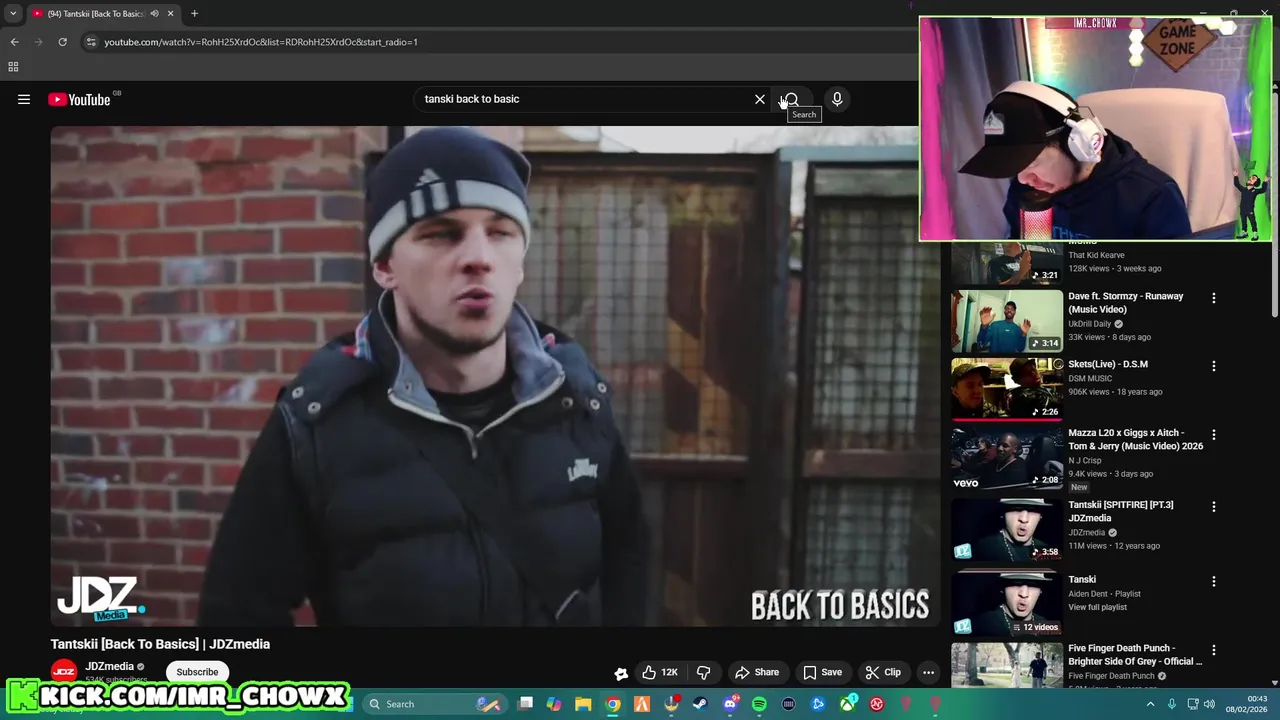Save the video to a playlist
Viewport: 1280px width, 720px height.
[x=822, y=672]
